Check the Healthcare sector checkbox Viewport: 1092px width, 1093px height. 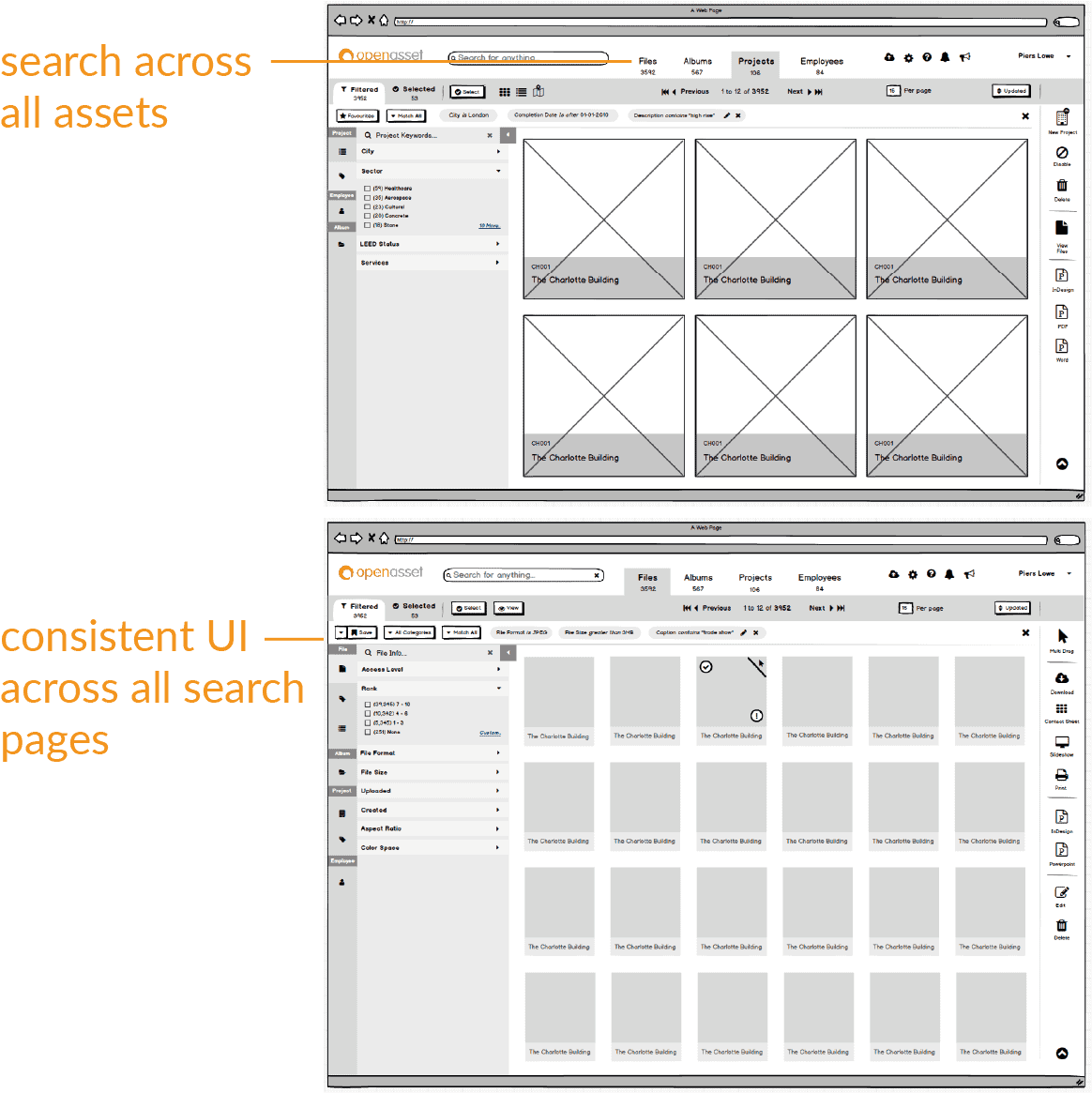pyautogui.click(x=367, y=189)
